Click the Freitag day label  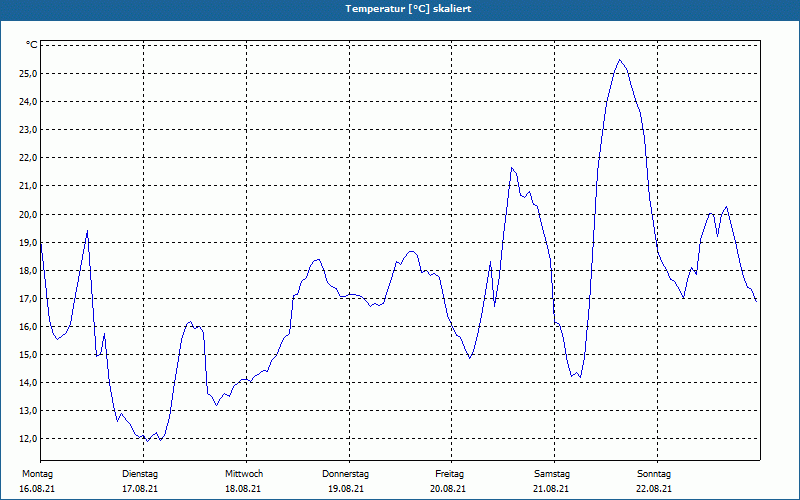pos(449,474)
